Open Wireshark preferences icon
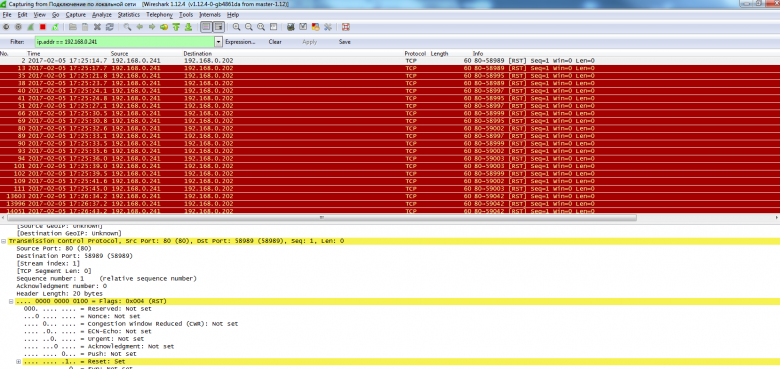The image size is (780, 369). click(328, 27)
